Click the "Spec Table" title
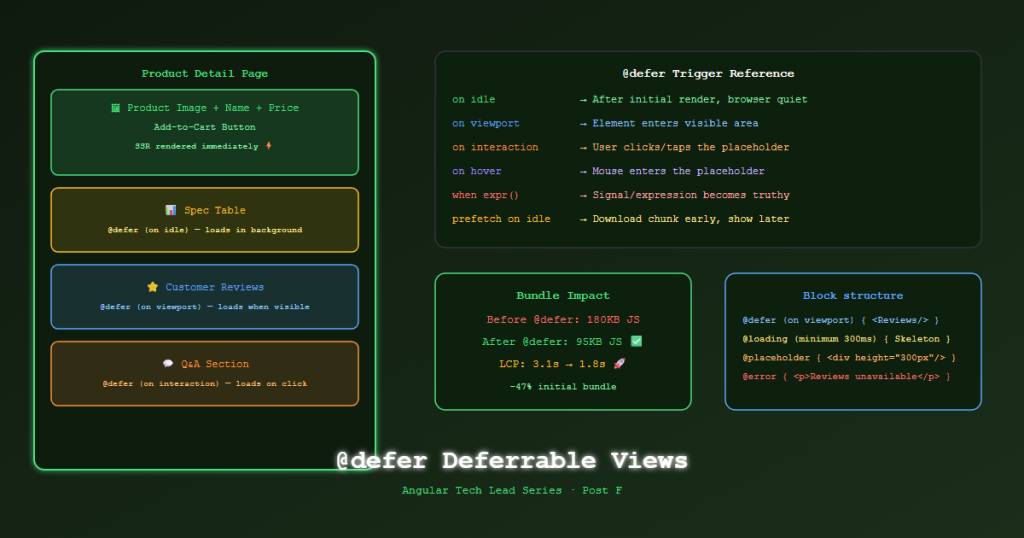This screenshot has height=538, width=1024. coord(215,210)
